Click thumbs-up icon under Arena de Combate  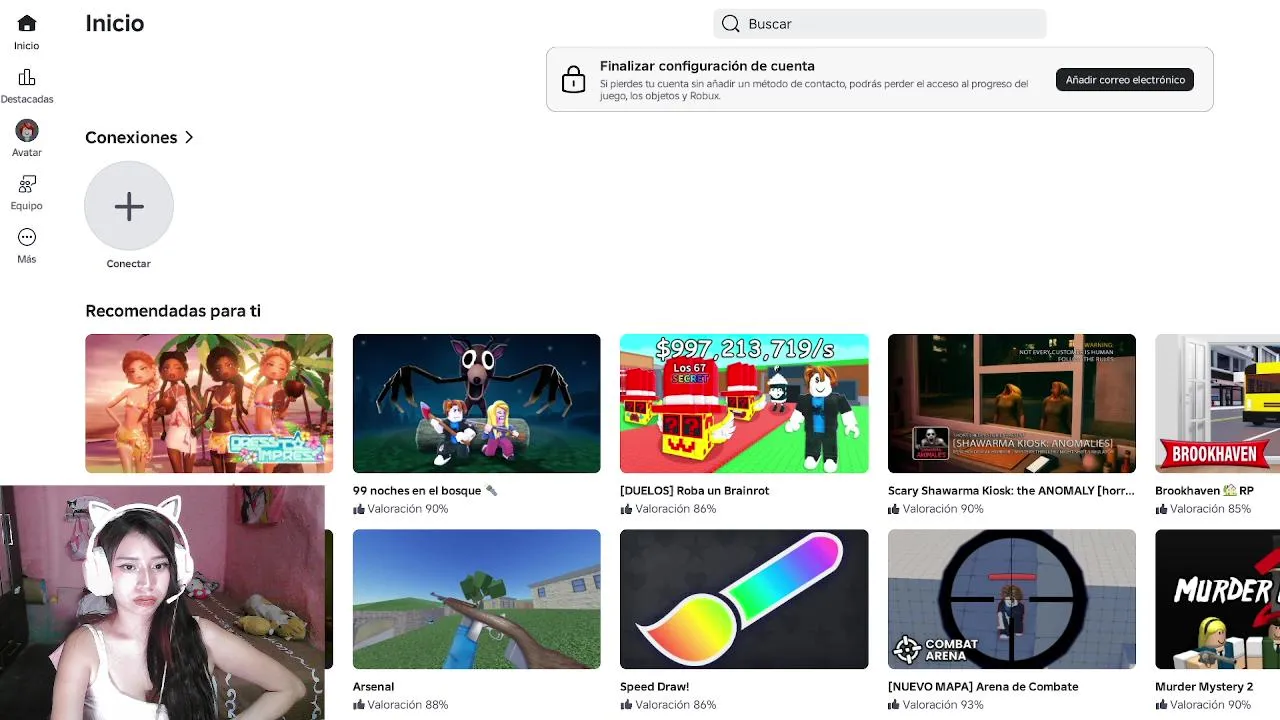[894, 705]
